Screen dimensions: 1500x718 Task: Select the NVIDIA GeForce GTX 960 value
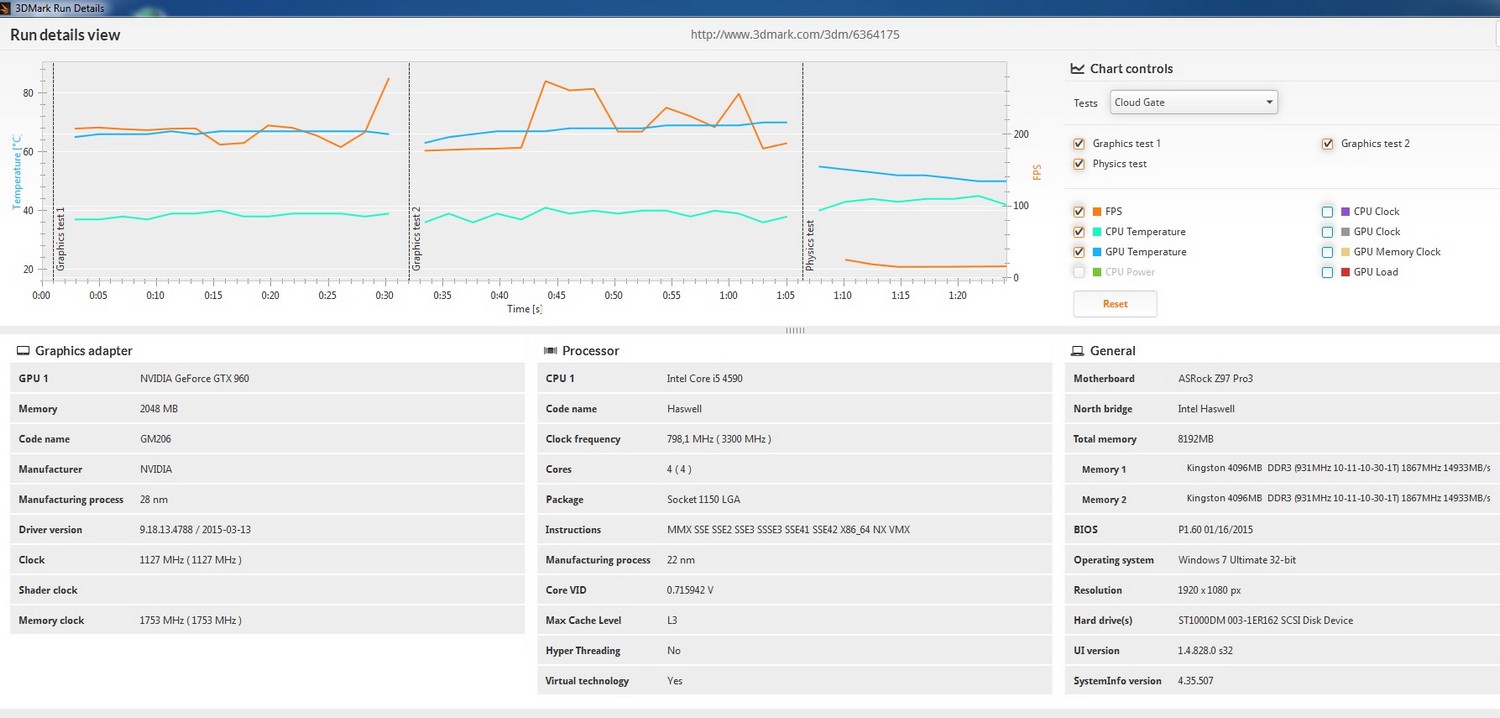click(x=194, y=379)
